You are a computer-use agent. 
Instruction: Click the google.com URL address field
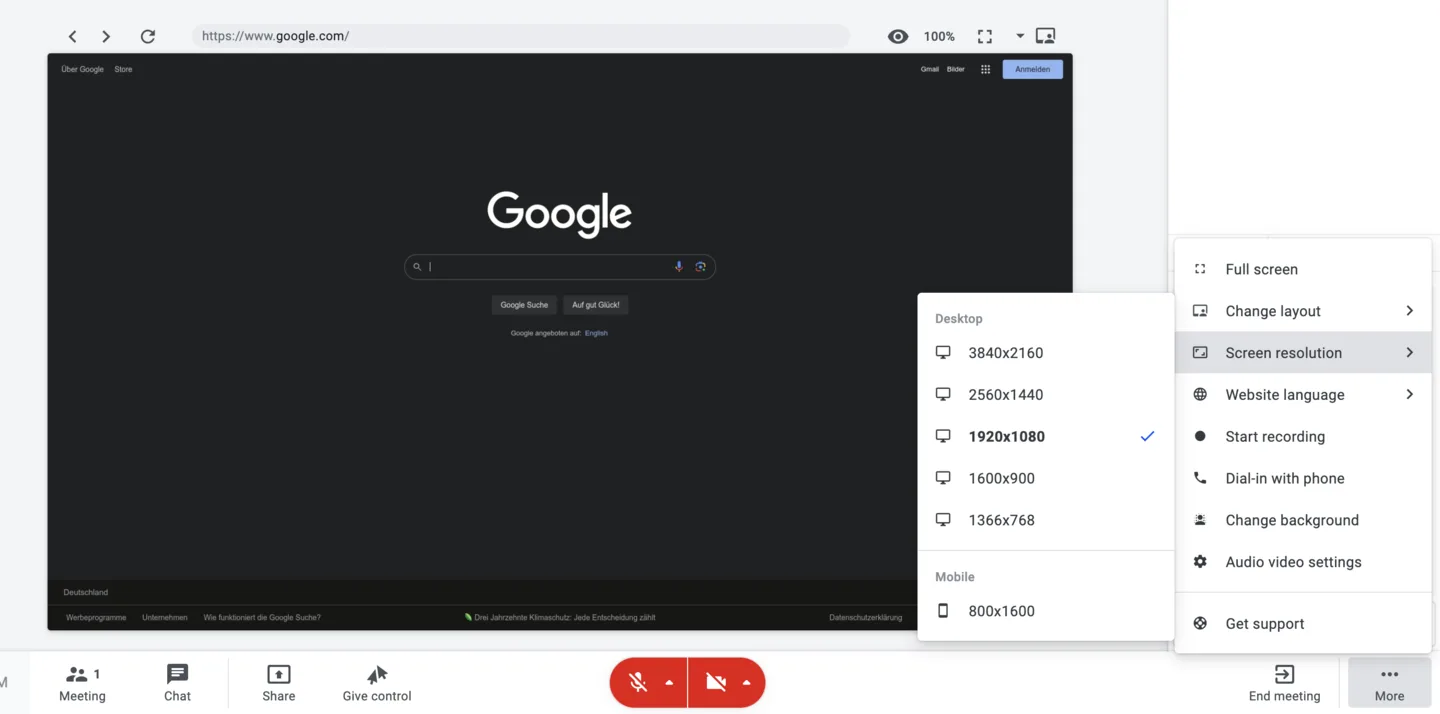pyautogui.click(x=520, y=36)
